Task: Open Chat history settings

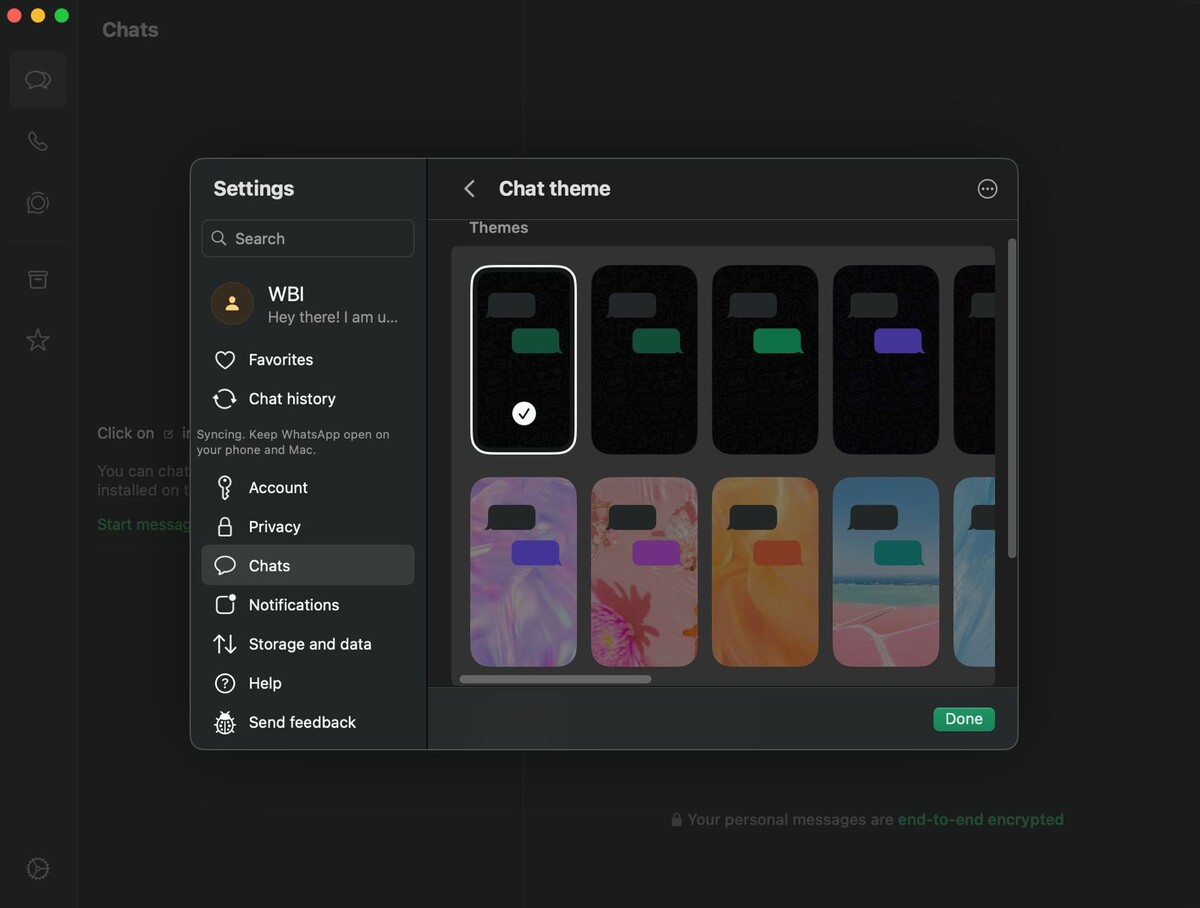Action: pyautogui.click(x=308, y=399)
